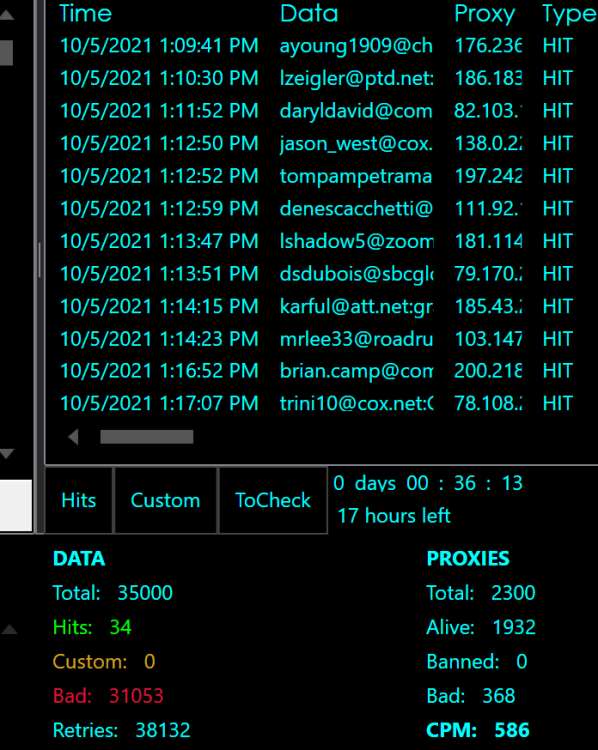Click timestamp 10/5/2021 1:17:07 PM
Viewport: 598px width, 750px height.
pyautogui.click(x=159, y=403)
